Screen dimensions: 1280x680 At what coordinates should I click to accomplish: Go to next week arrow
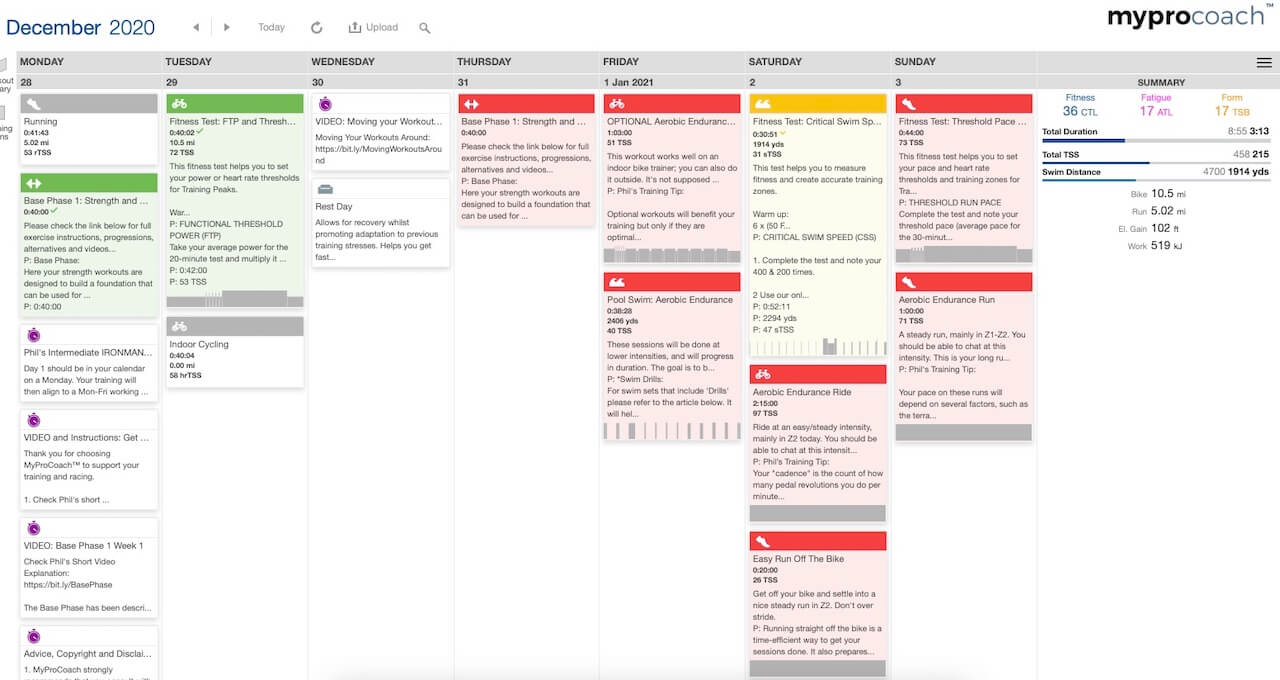[x=227, y=28]
